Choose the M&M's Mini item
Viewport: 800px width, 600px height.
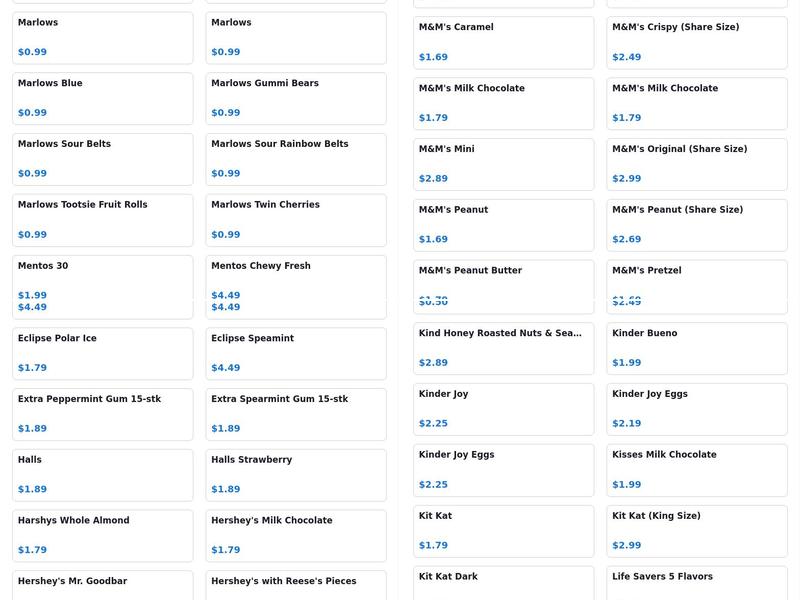pos(503,164)
